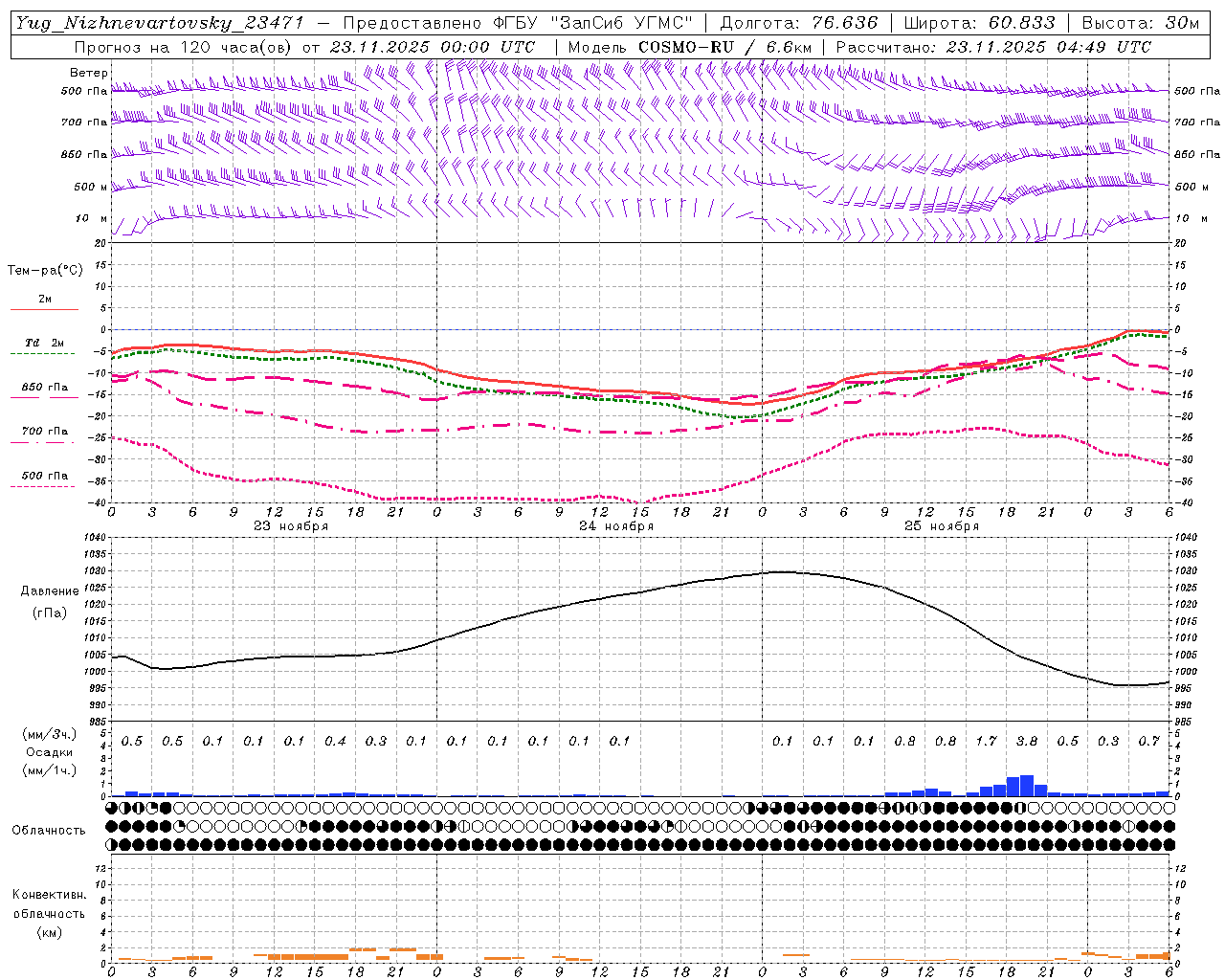Click the Давление panel label

(x=50, y=591)
